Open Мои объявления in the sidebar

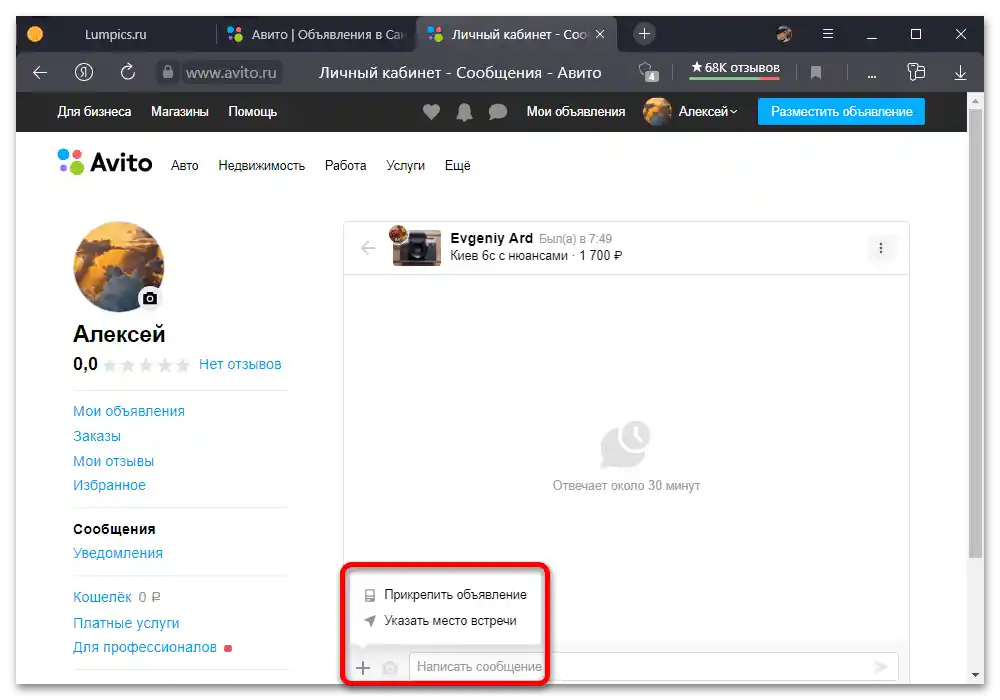pos(129,412)
